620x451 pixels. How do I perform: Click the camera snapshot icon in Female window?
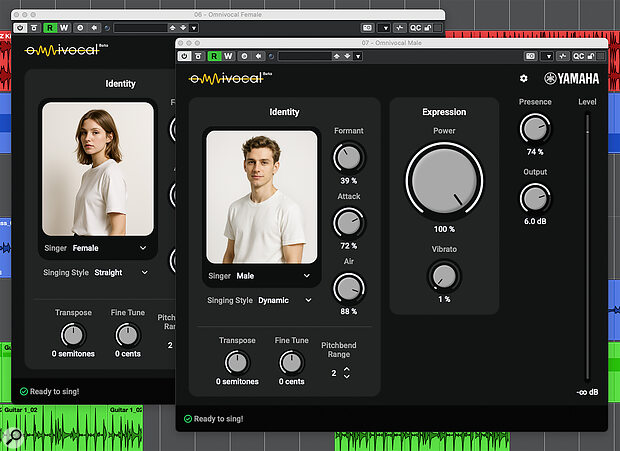pos(367,28)
